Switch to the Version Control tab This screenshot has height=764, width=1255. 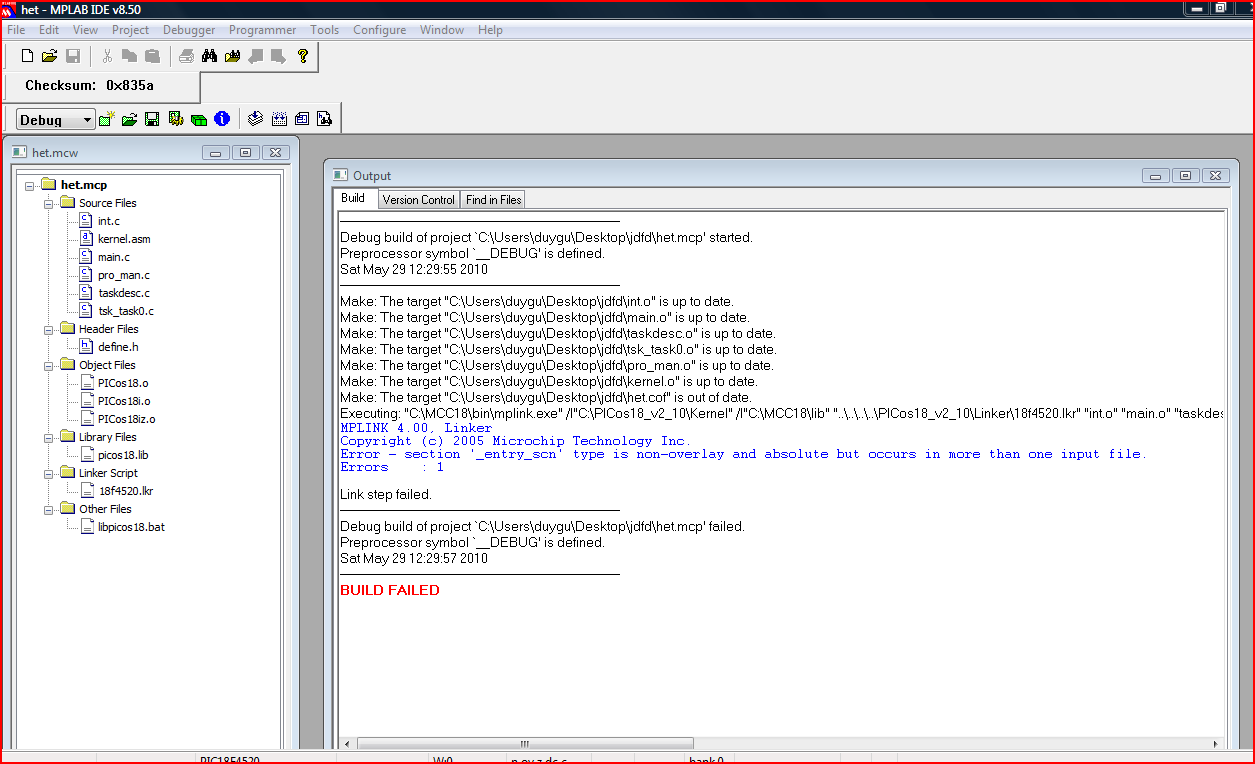pyautogui.click(x=419, y=200)
